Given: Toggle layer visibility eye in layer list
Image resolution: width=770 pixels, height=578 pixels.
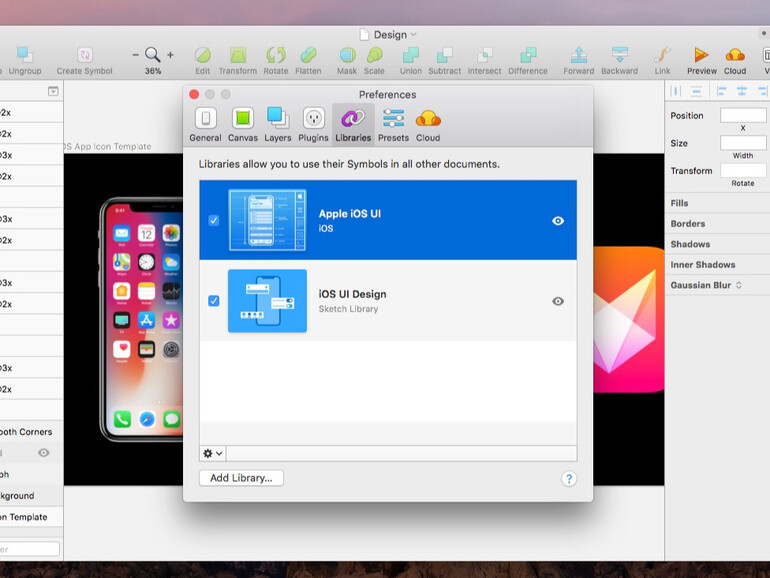Looking at the screenshot, I should [44, 453].
